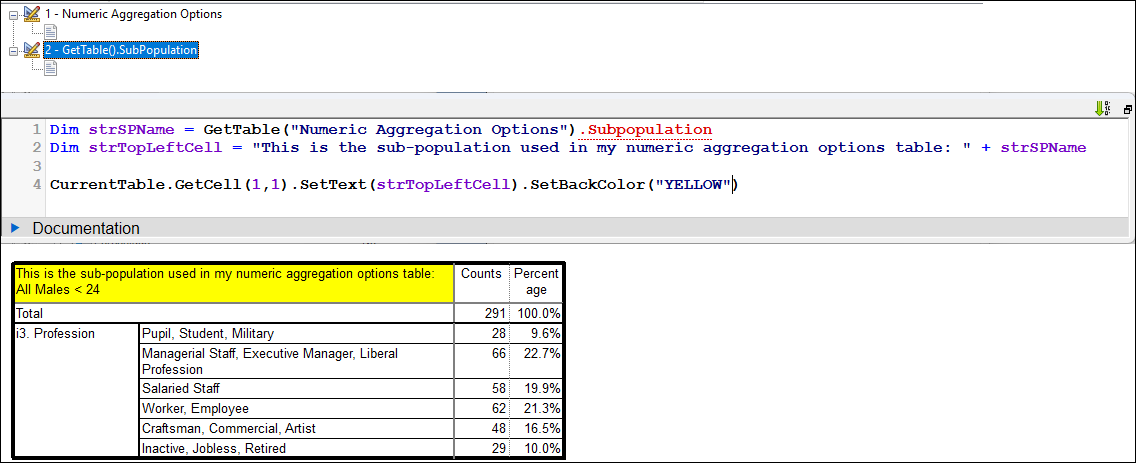
Task: Collapse the 2 - GetTable().SubPopulation node
Action: click(x=13, y=51)
